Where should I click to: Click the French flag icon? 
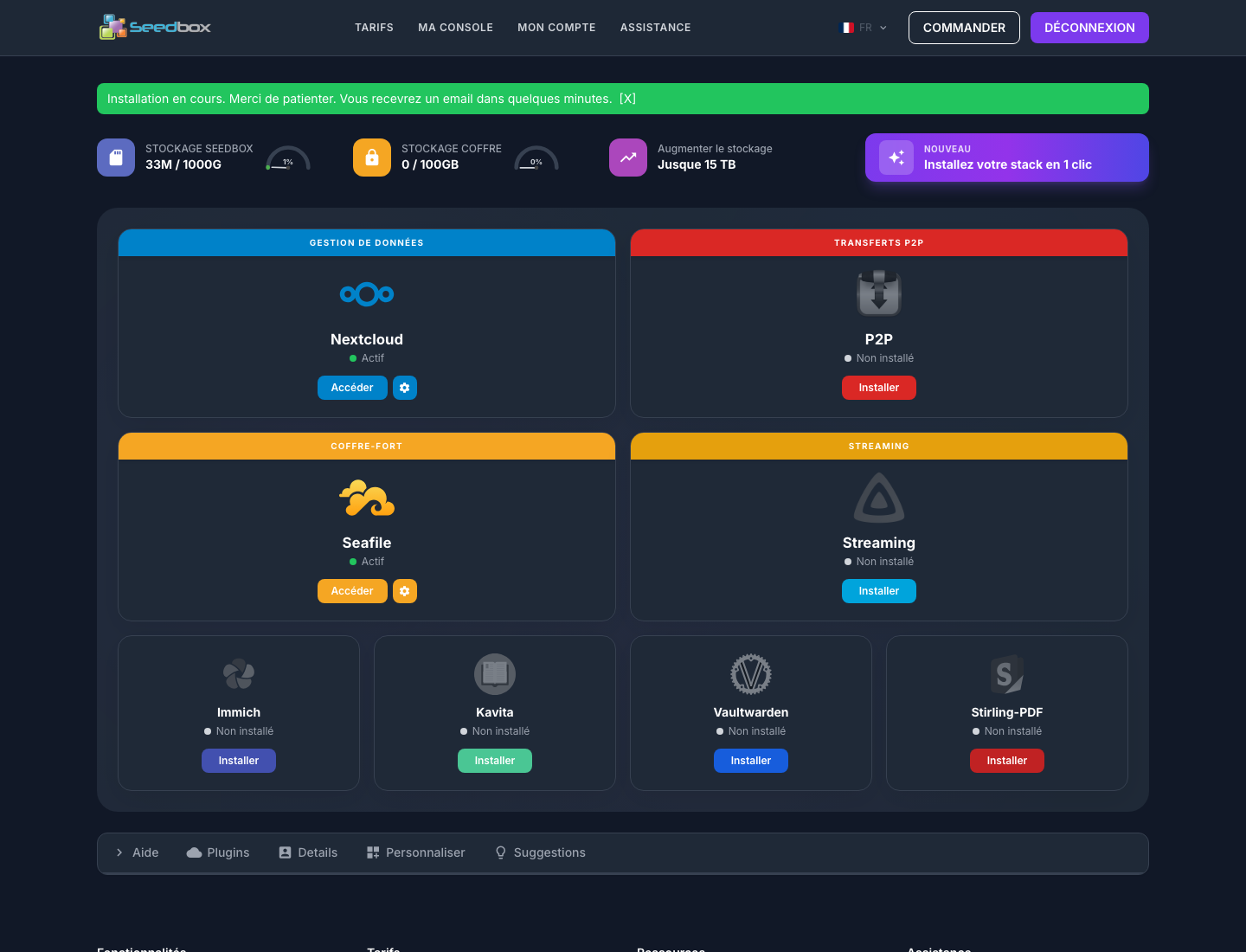point(848,28)
